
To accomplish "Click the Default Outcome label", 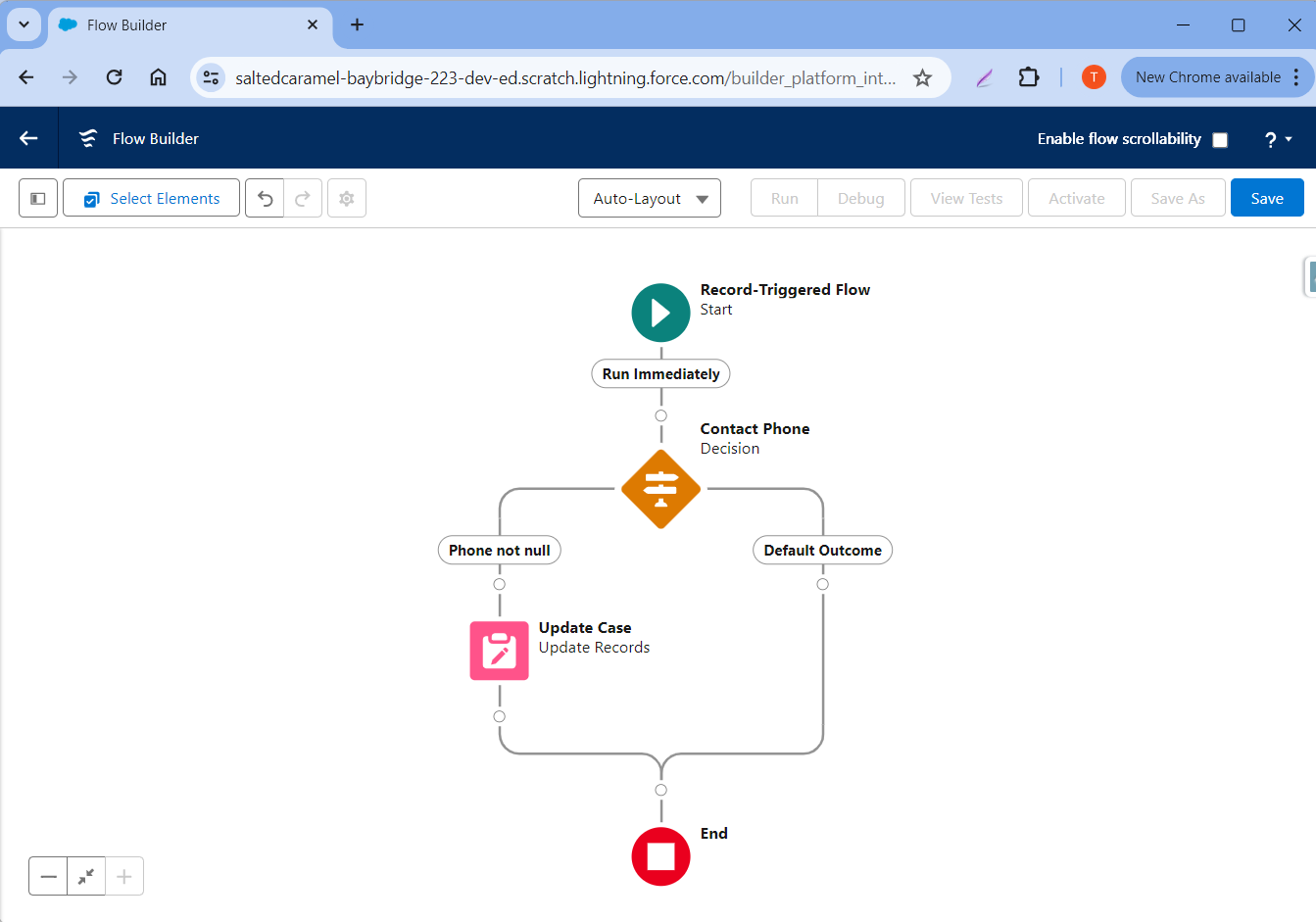I will click(x=822, y=551).
